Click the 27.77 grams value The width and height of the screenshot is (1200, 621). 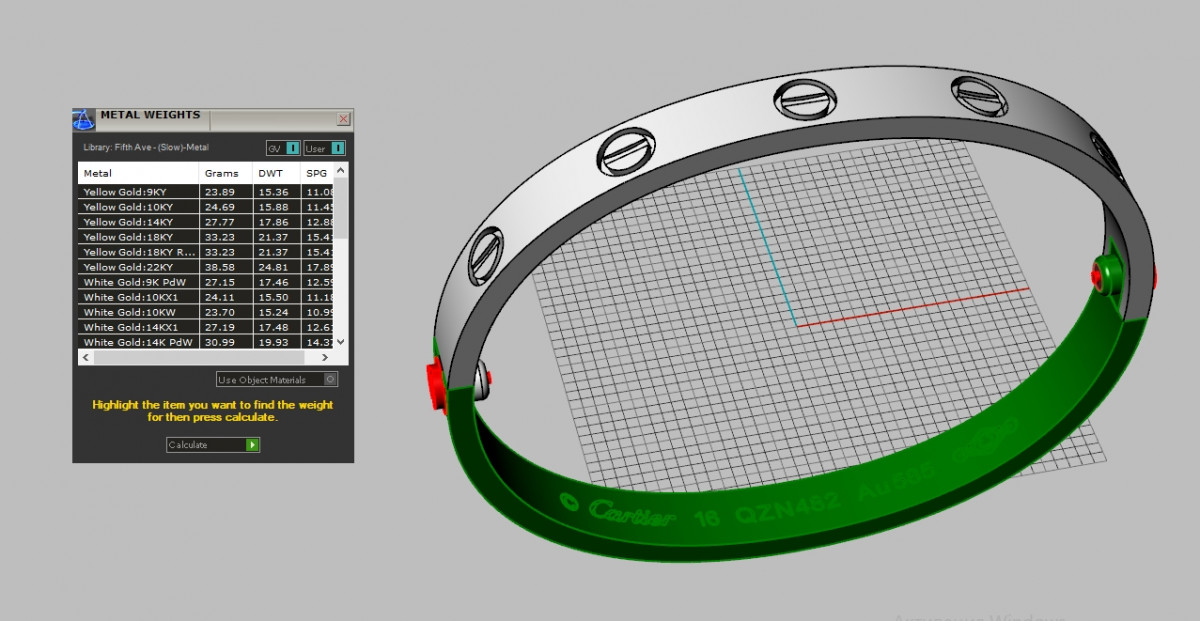tap(220, 222)
